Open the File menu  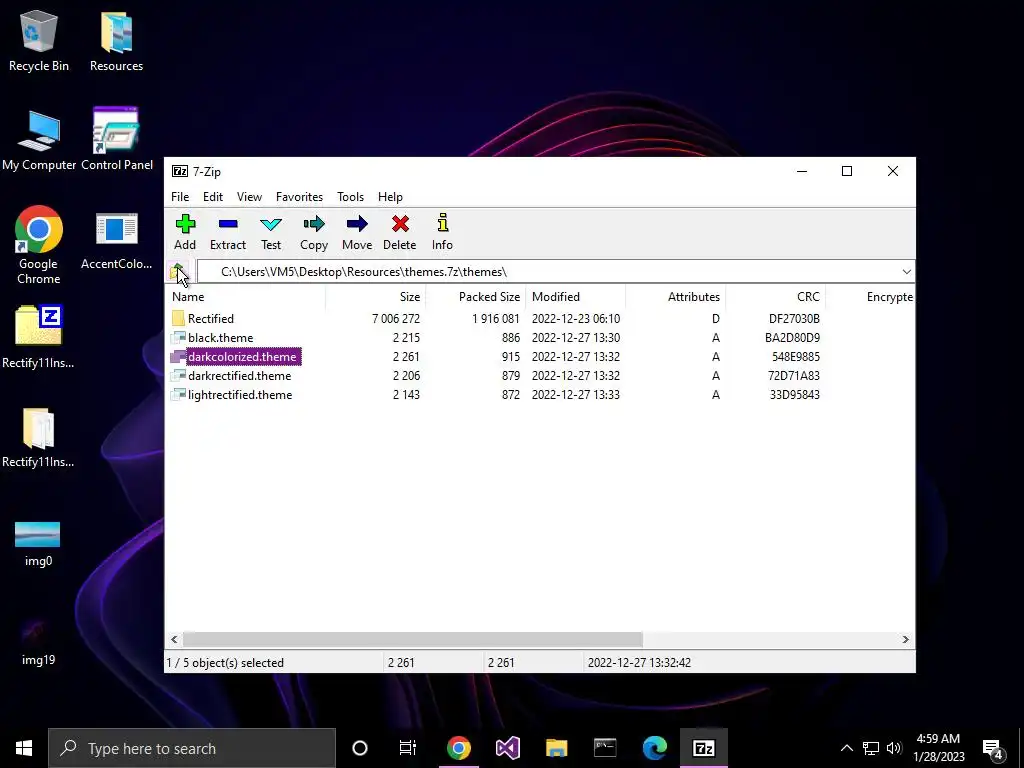(x=180, y=197)
